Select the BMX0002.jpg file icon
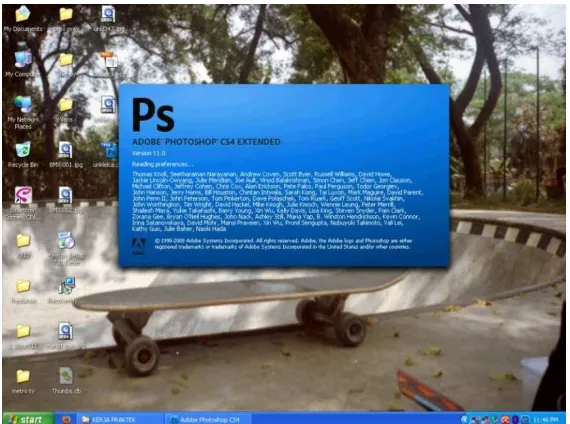 [66, 200]
